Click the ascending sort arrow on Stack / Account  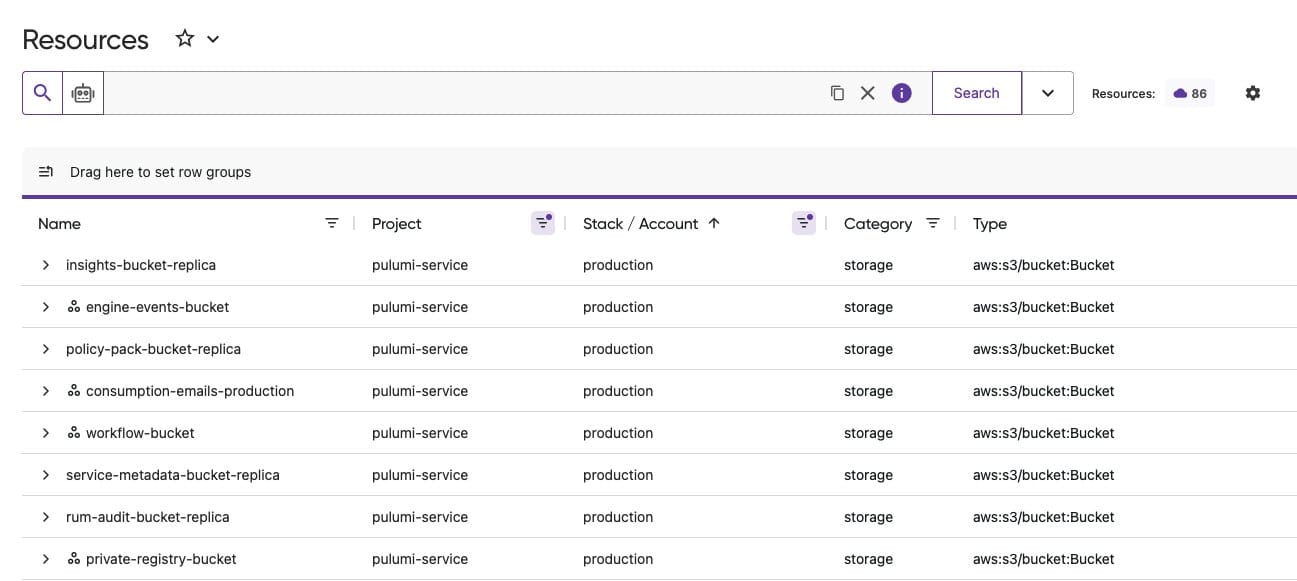click(714, 223)
